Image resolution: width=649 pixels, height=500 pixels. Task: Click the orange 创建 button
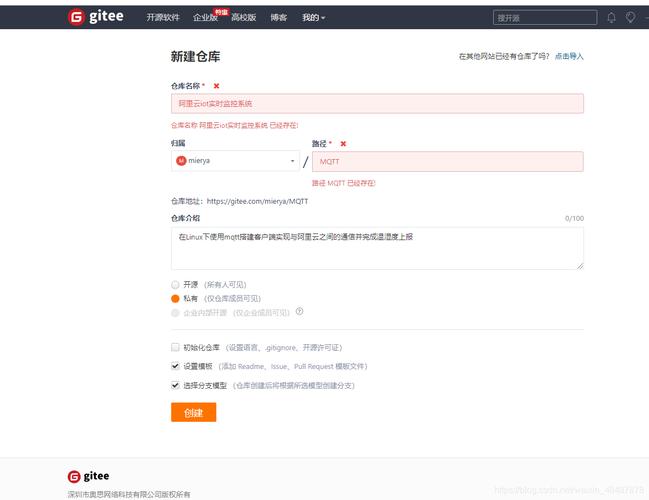[x=193, y=412]
